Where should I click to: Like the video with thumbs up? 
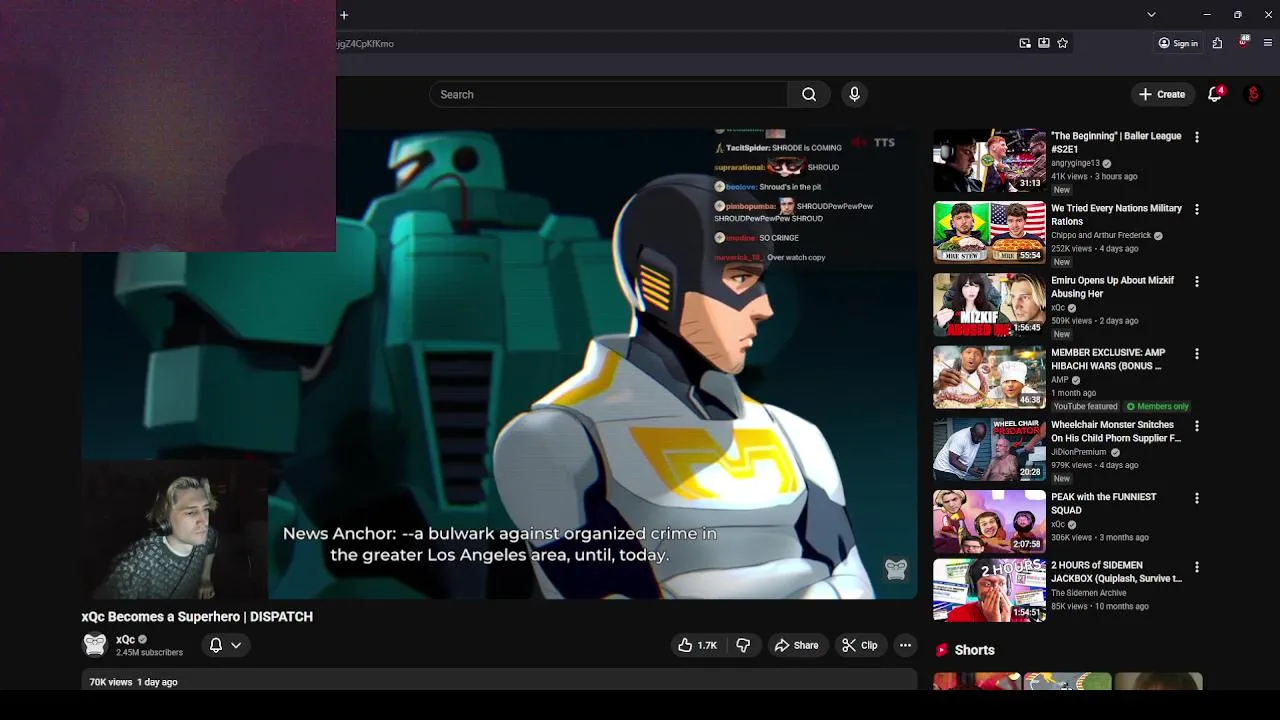coord(698,645)
